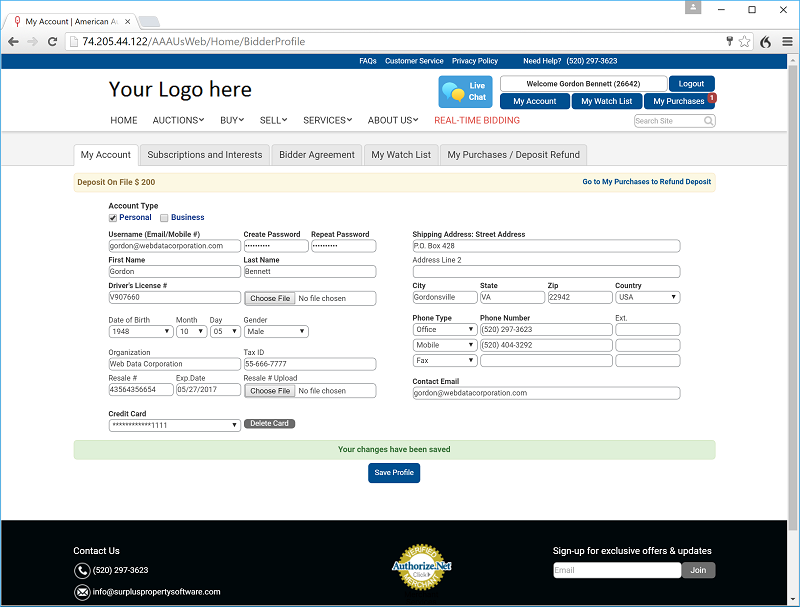The image size is (800, 607).
Task: Open the birth year dropdown
Action: point(140,332)
